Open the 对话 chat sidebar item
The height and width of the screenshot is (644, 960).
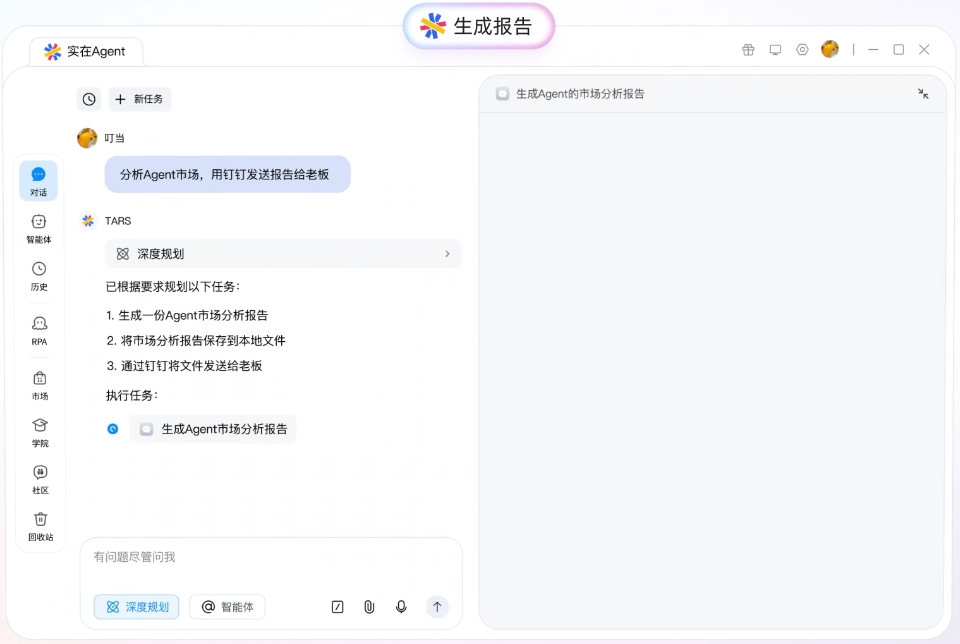click(x=39, y=181)
